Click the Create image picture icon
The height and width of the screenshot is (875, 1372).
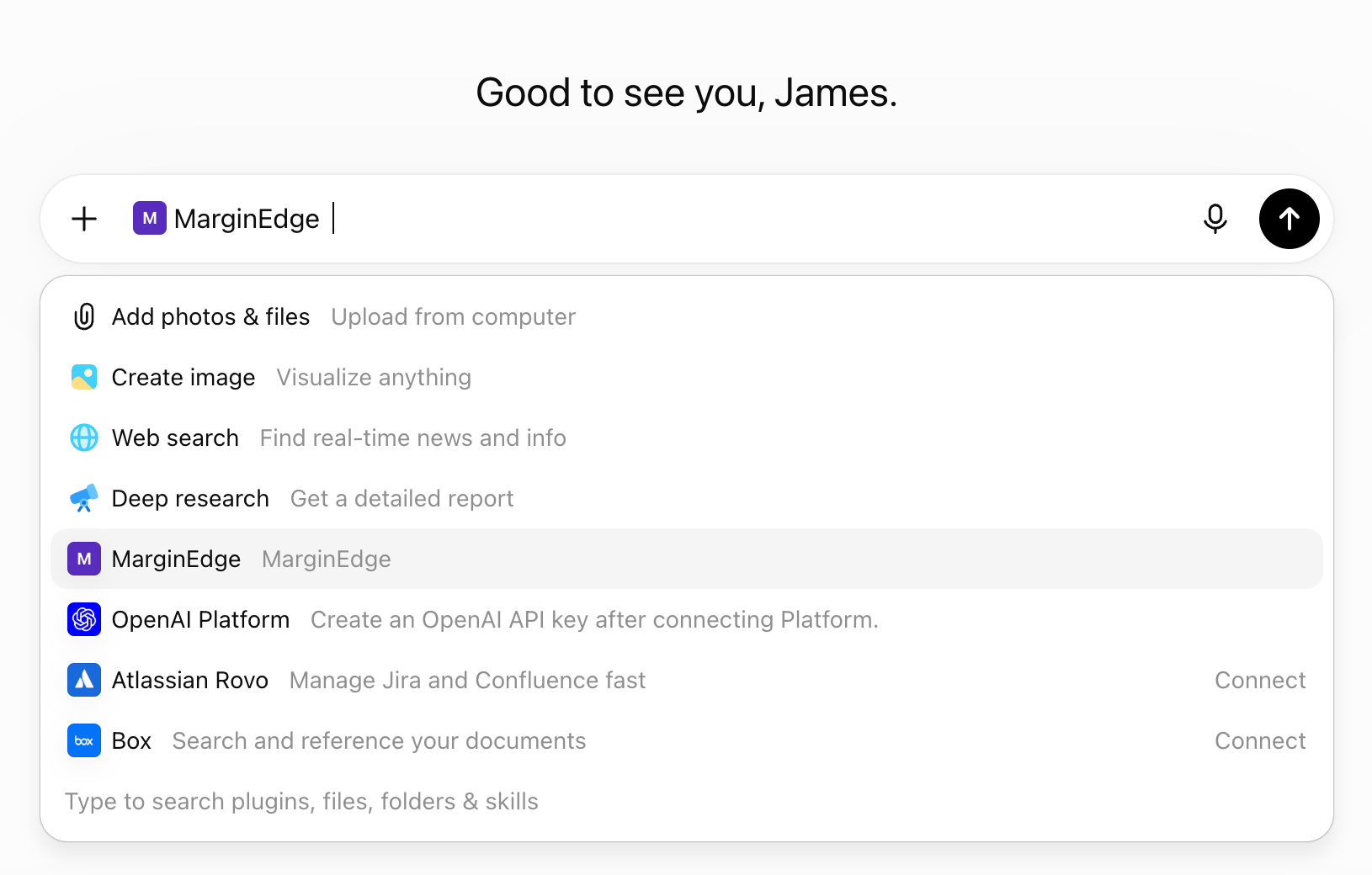coord(84,377)
